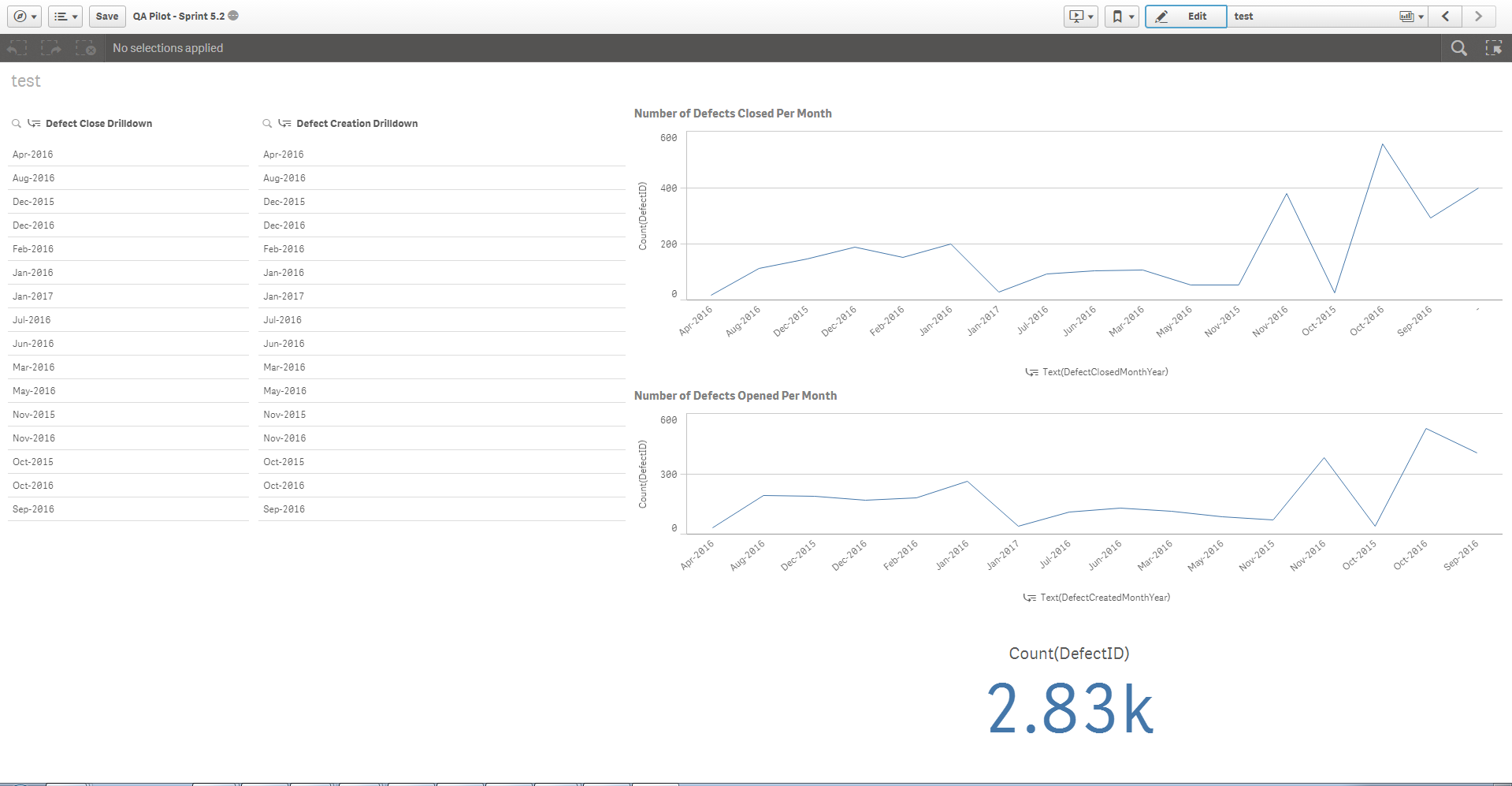Click Number of Defects Closed Per Month title
This screenshot has height=786, width=1512.
click(x=733, y=114)
